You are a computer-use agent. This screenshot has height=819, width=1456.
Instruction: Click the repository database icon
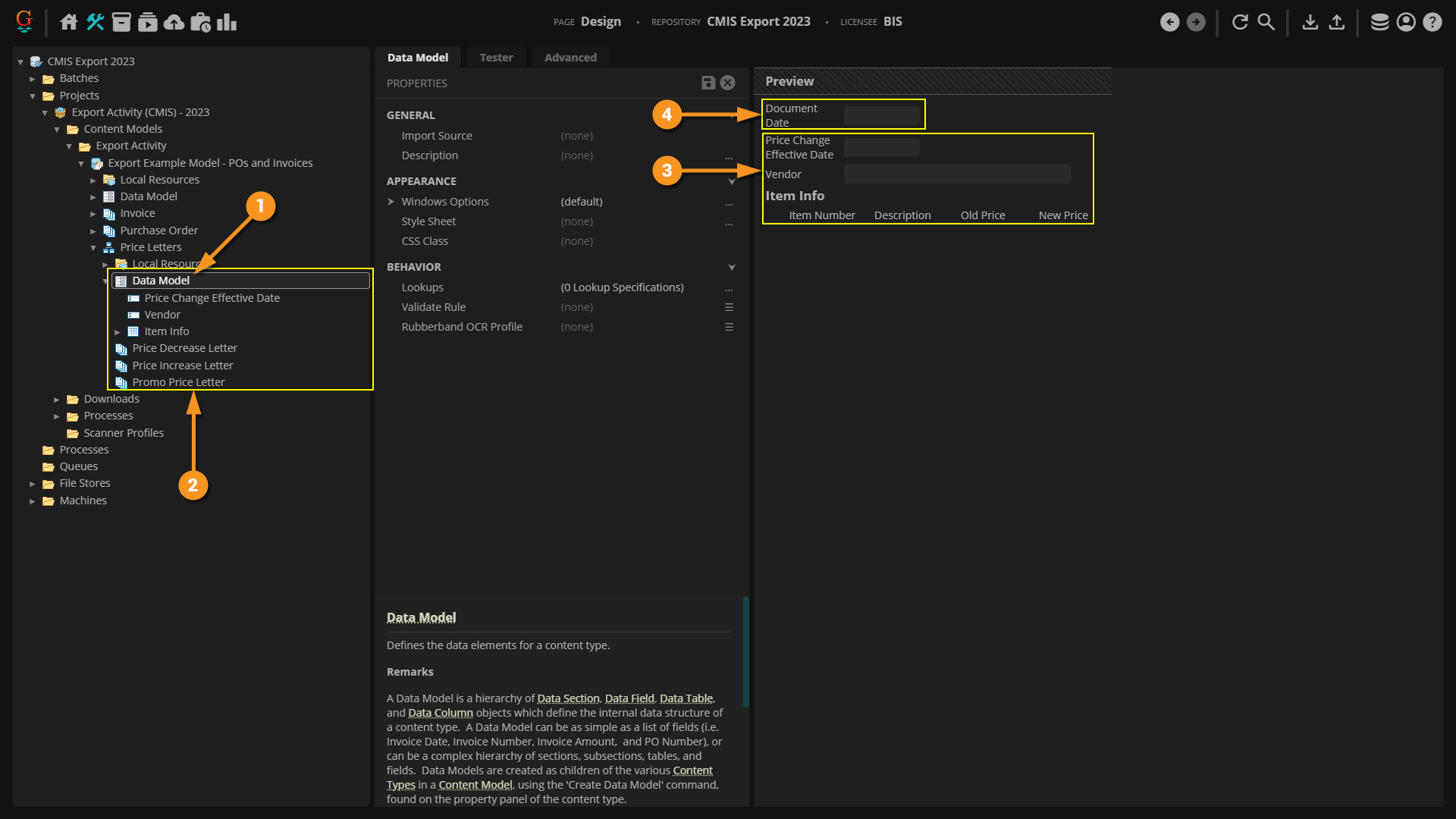point(1379,22)
